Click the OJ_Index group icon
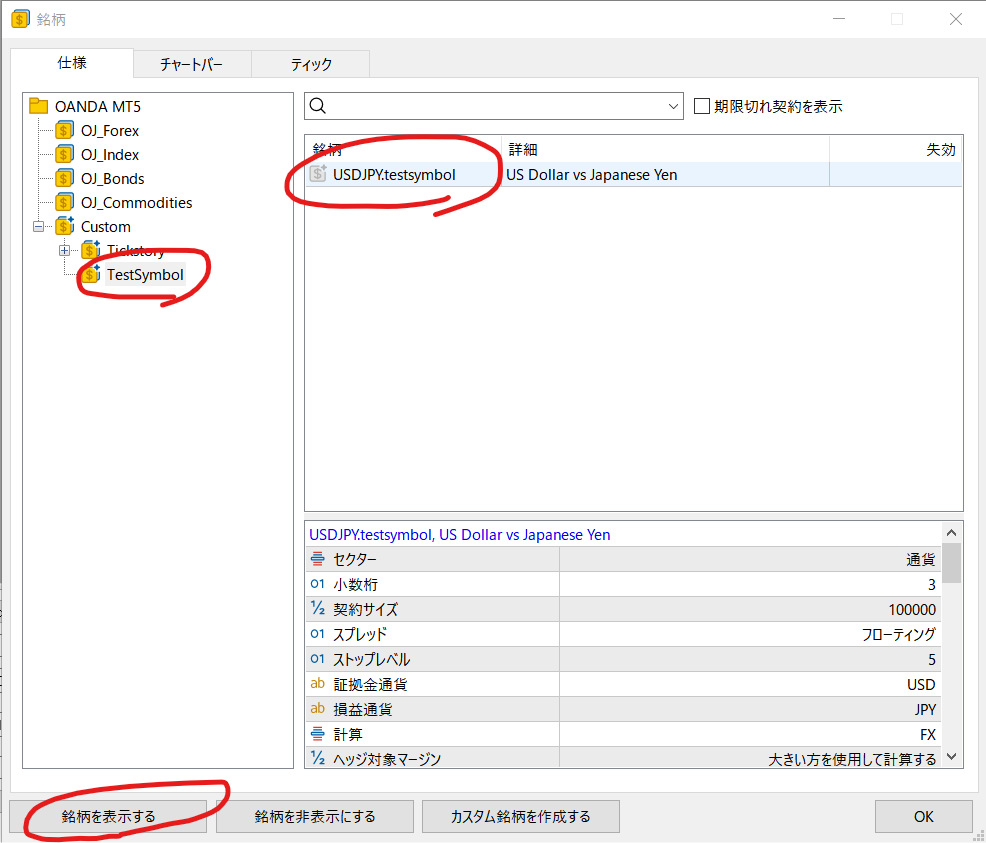This screenshot has width=986, height=843. coord(64,155)
